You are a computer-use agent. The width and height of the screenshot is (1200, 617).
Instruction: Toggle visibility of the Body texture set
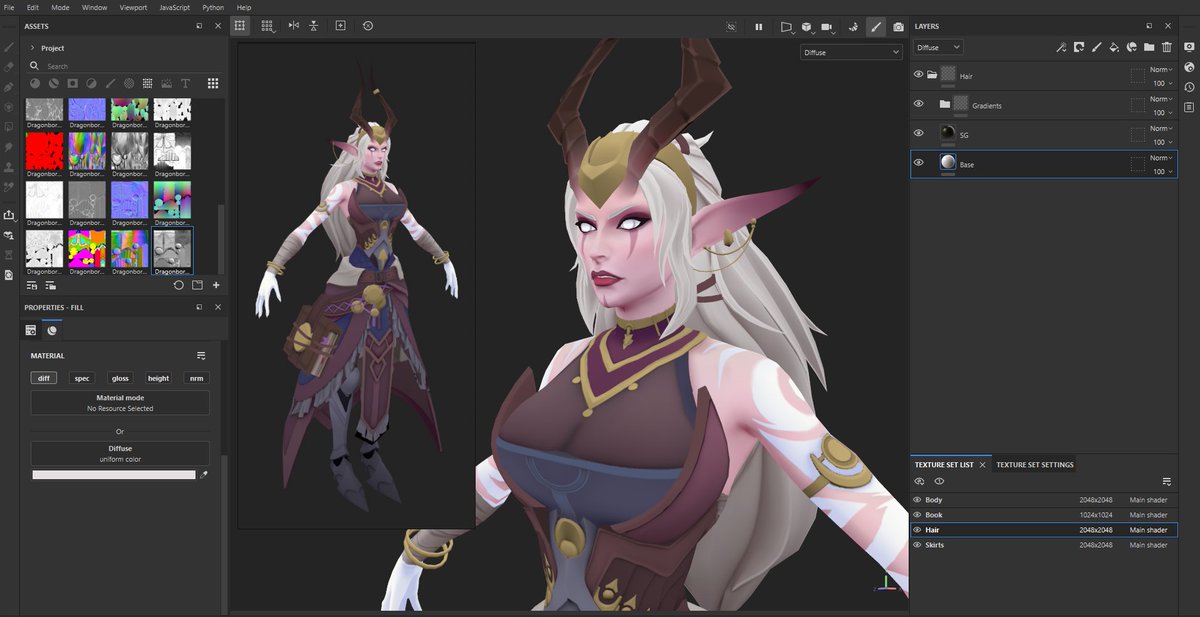pos(917,500)
